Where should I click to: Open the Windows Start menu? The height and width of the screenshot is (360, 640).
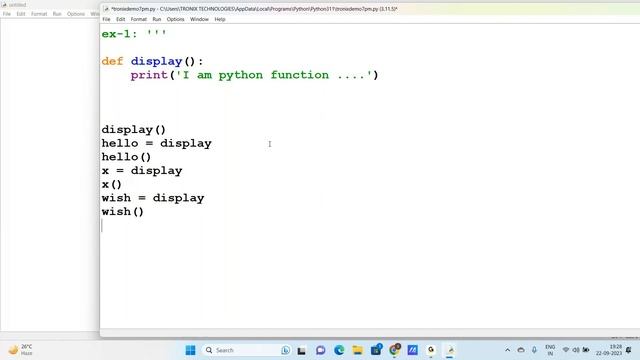(190, 350)
